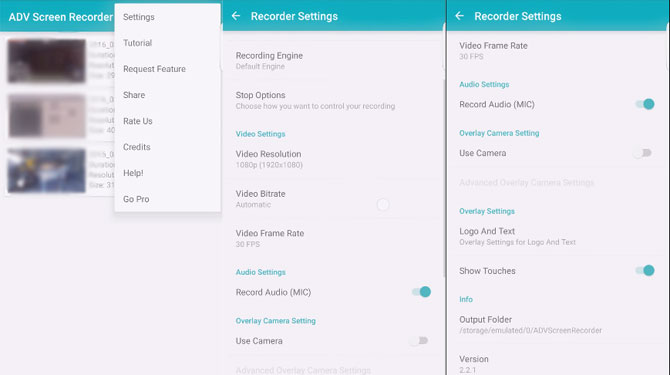Screen dimensions: 670x375
Task: Toggle Record Audio (MIC) in right panel
Action: (645, 104)
